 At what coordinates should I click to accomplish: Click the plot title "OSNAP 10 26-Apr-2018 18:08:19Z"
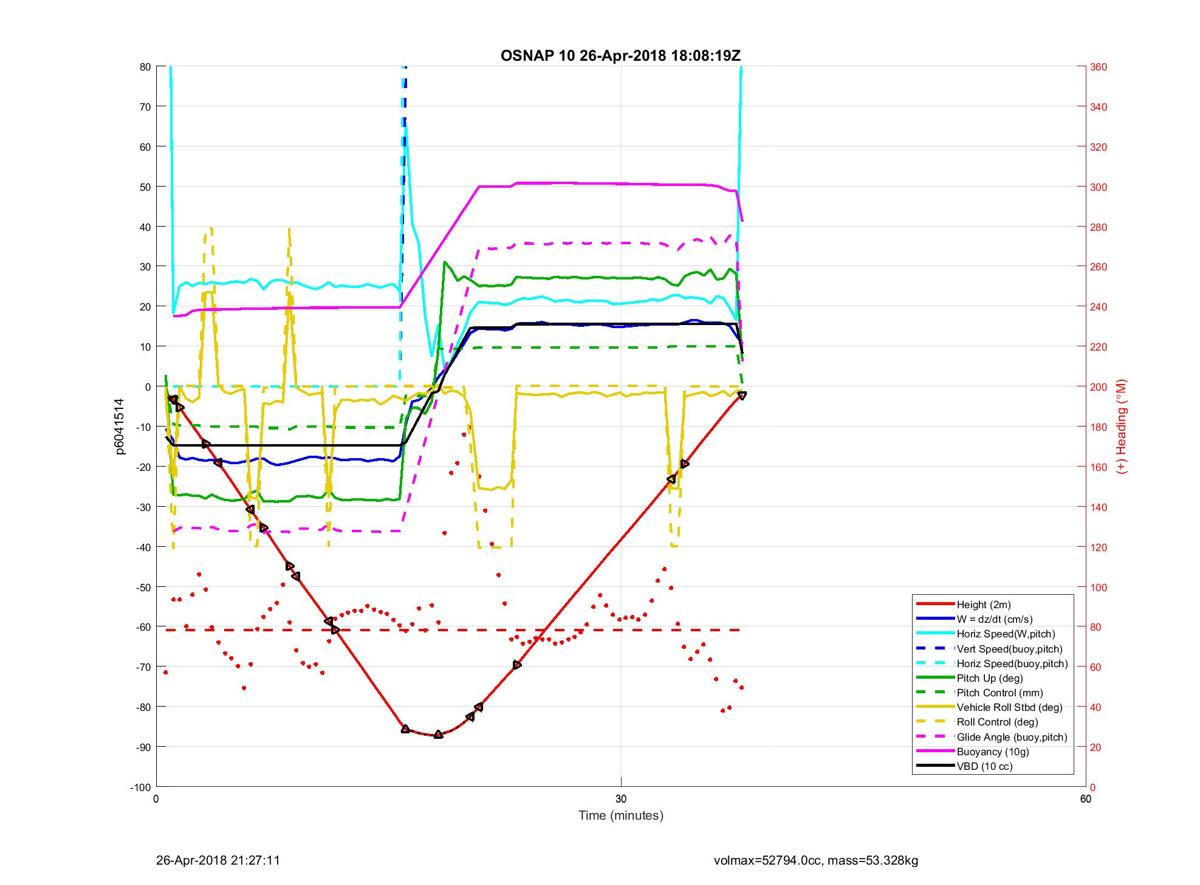click(x=620, y=55)
